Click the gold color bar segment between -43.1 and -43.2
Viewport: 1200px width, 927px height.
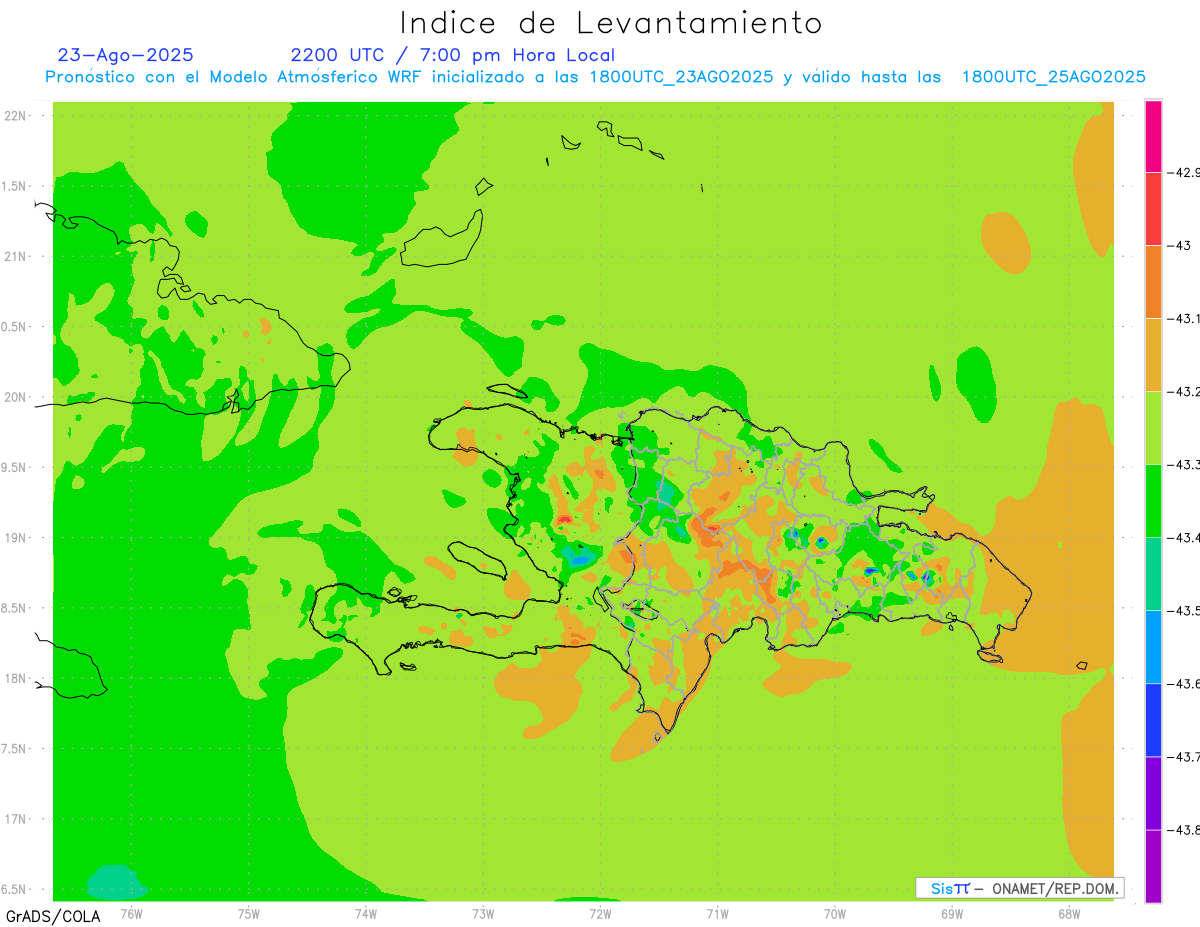pos(1153,354)
